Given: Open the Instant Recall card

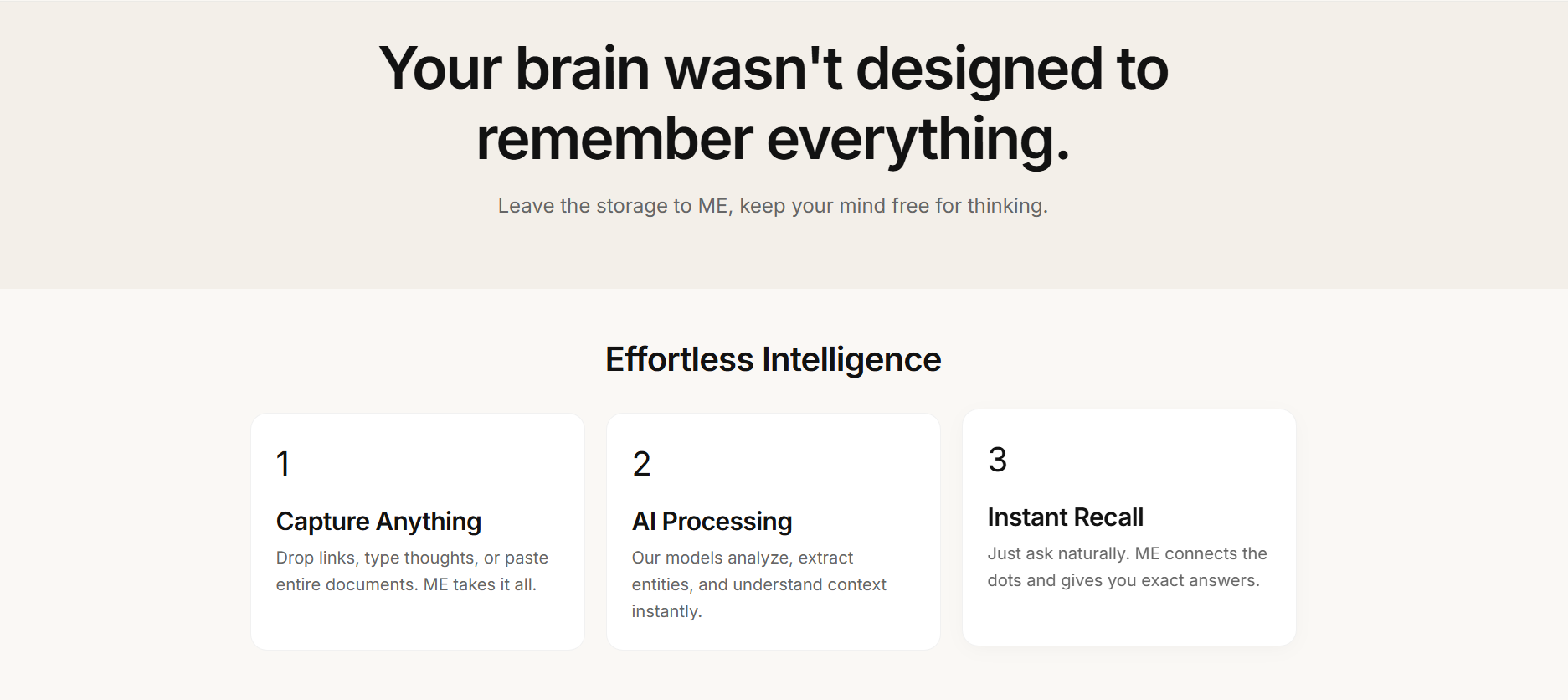Looking at the screenshot, I should pyautogui.click(x=1129, y=528).
